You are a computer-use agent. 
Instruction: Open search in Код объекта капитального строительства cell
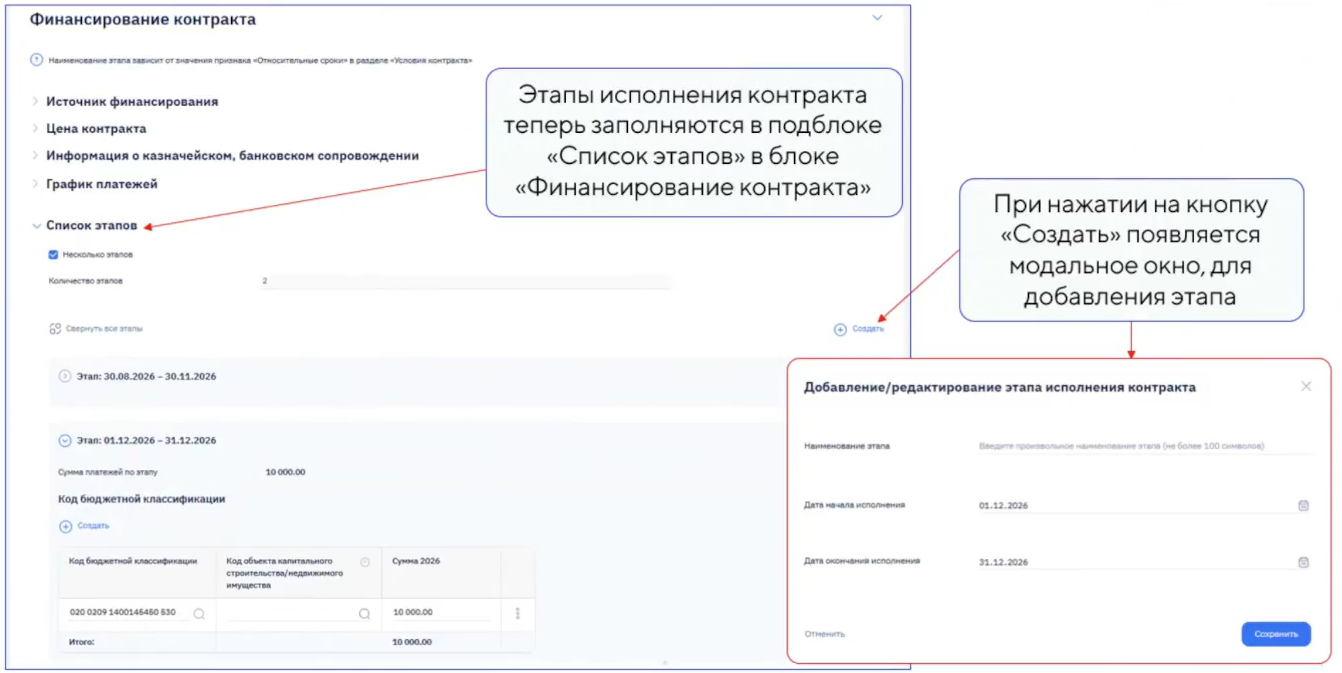coord(364,614)
